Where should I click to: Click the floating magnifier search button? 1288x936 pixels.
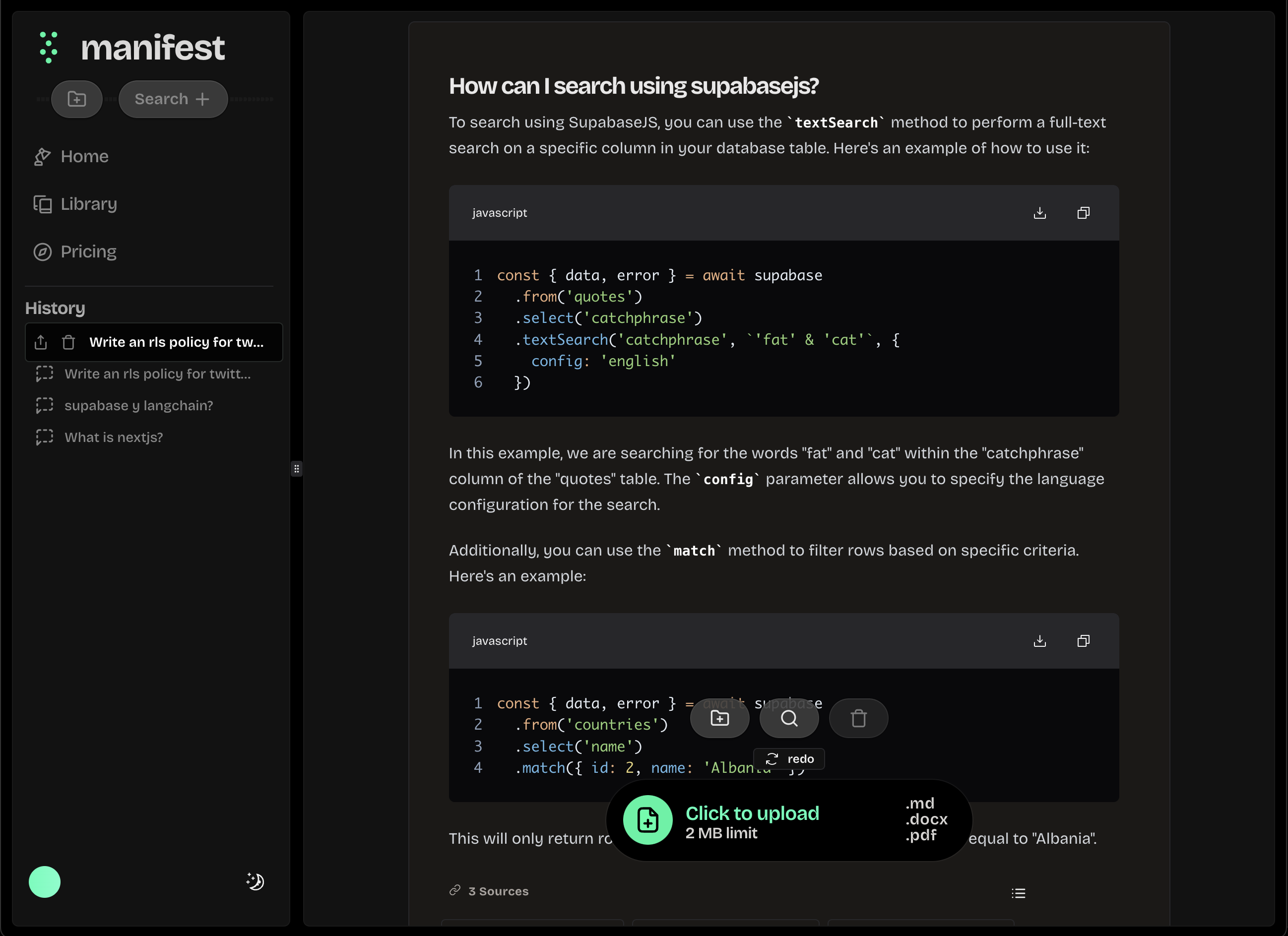(x=789, y=718)
